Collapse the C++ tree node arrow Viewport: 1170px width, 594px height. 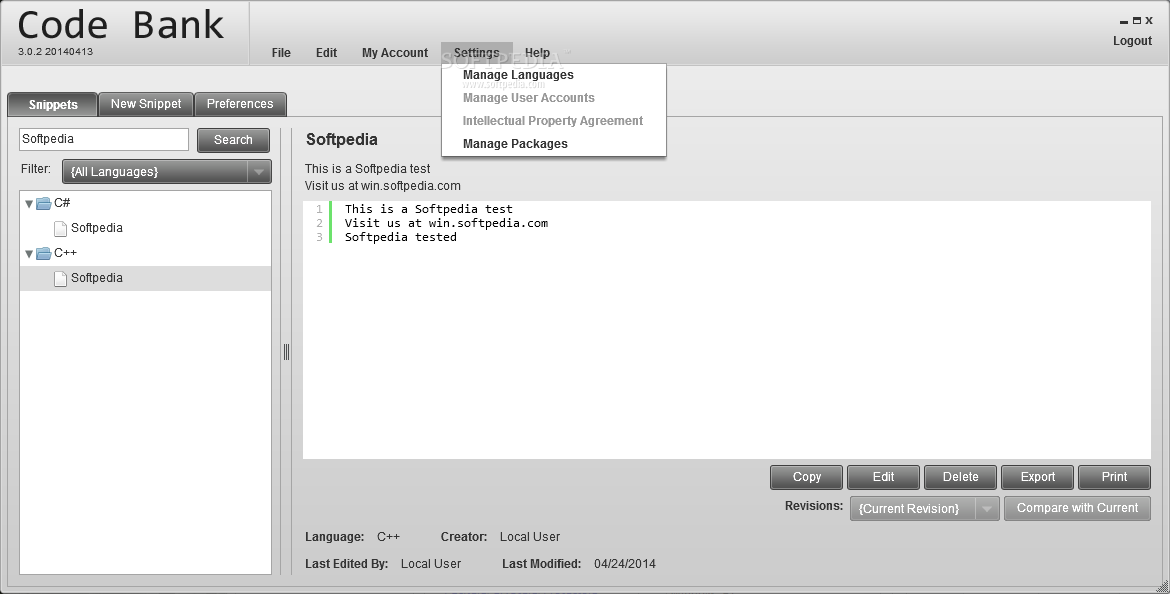(29, 254)
